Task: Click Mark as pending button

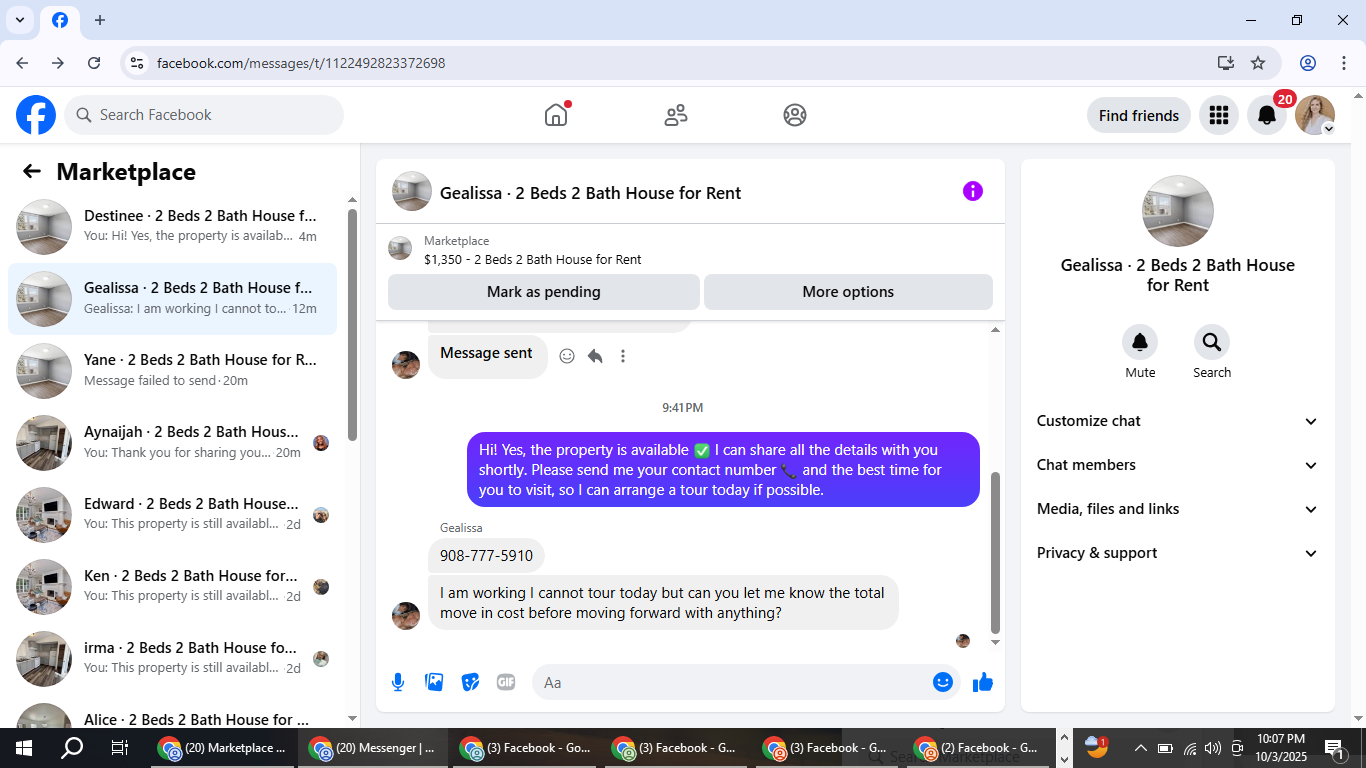Action: tap(544, 292)
